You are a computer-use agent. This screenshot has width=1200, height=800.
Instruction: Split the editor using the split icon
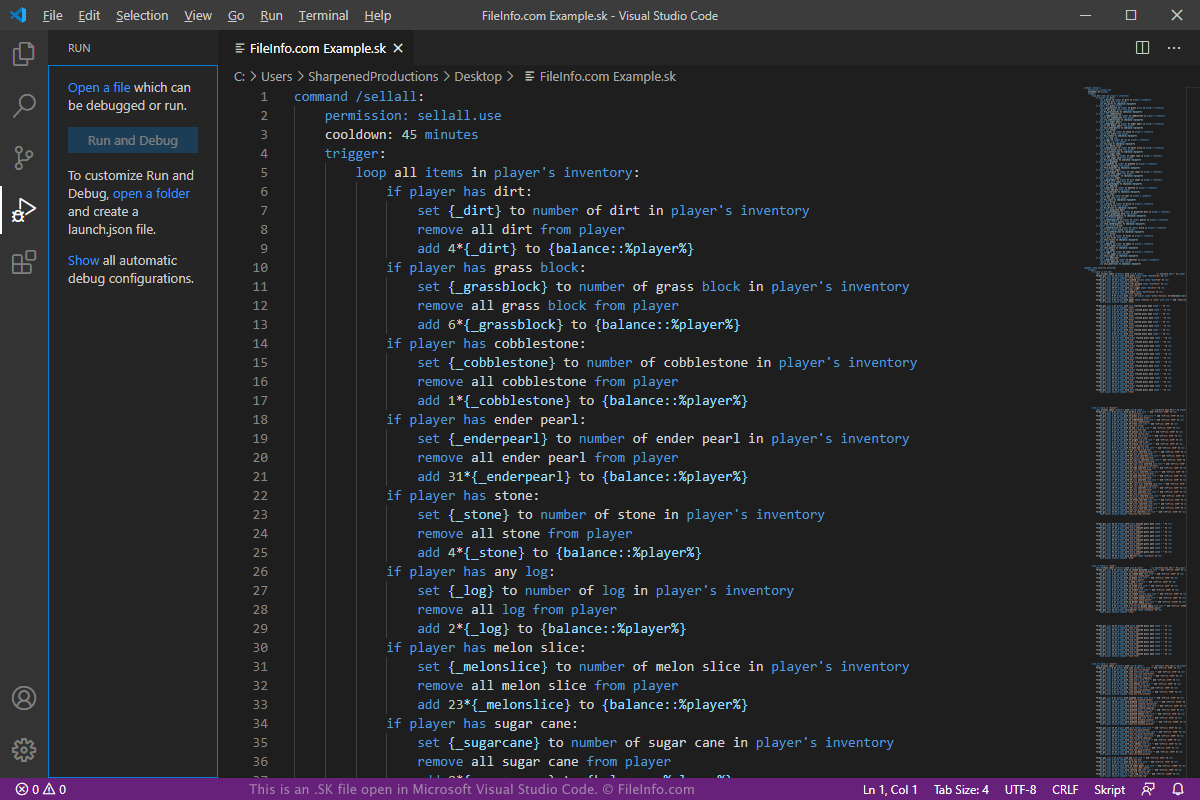click(x=1142, y=47)
